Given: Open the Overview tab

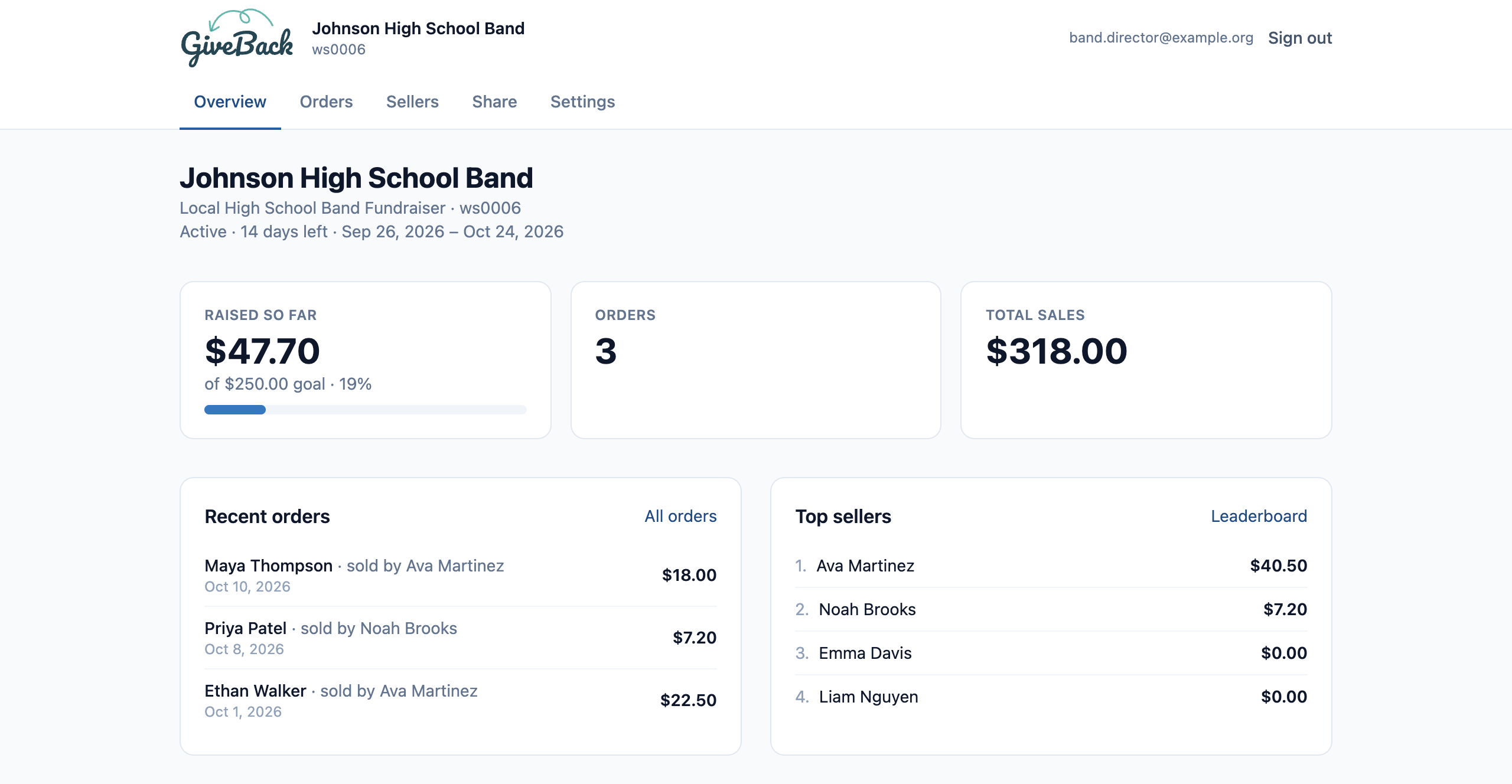Looking at the screenshot, I should (x=230, y=102).
